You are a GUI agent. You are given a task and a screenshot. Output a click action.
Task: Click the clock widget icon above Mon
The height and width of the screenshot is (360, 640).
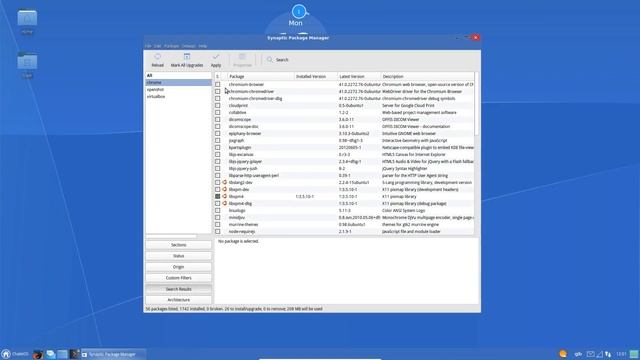[298, 11]
